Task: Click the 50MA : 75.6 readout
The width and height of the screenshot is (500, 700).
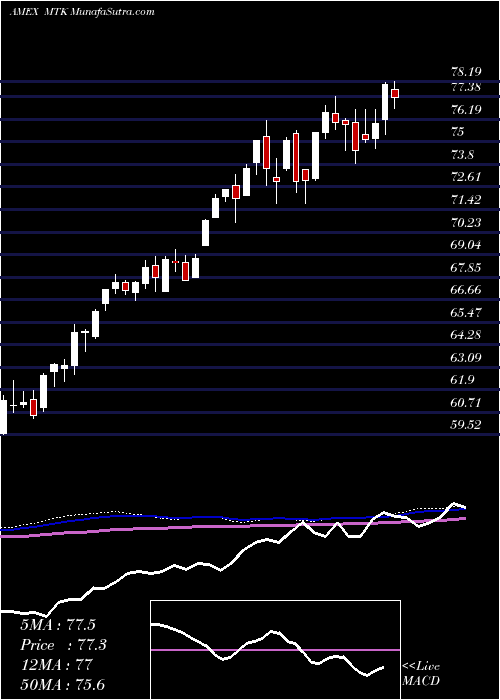Action: pyautogui.click(x=62, y=685)
